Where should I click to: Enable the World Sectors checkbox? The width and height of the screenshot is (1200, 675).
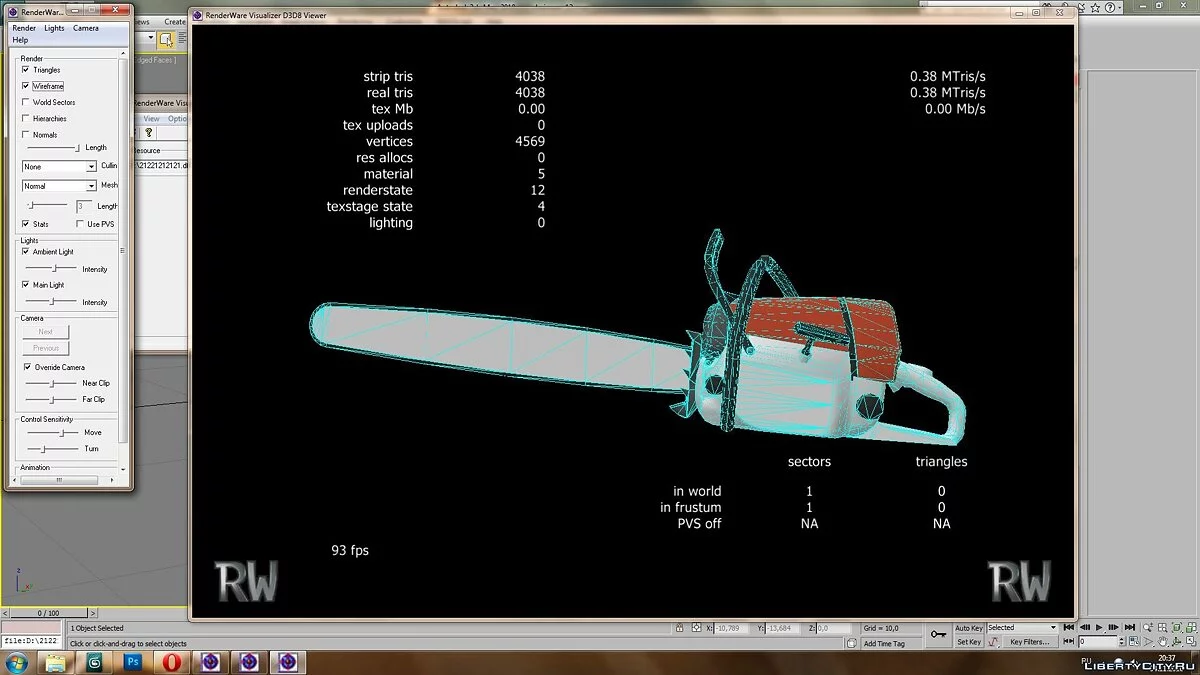[26, 102]
